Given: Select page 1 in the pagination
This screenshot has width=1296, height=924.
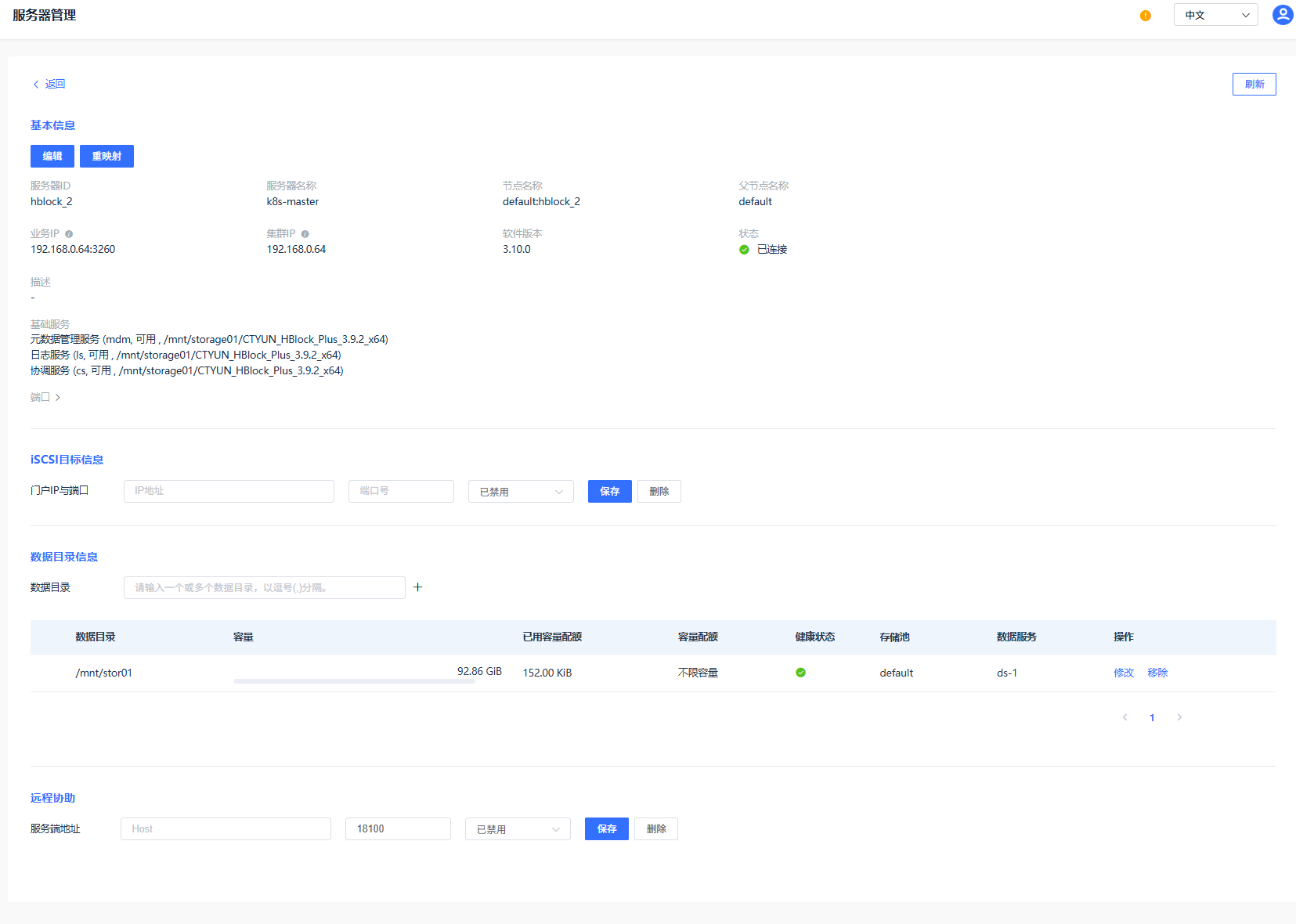Looking at the screenshot, I should (1152, 717).
